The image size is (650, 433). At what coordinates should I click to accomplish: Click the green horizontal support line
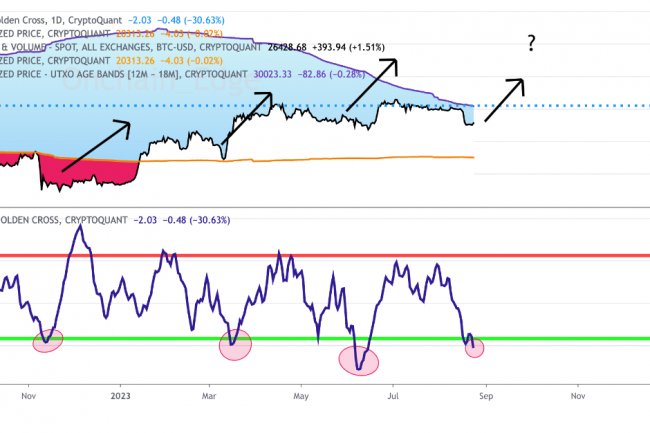pos(300,339)
